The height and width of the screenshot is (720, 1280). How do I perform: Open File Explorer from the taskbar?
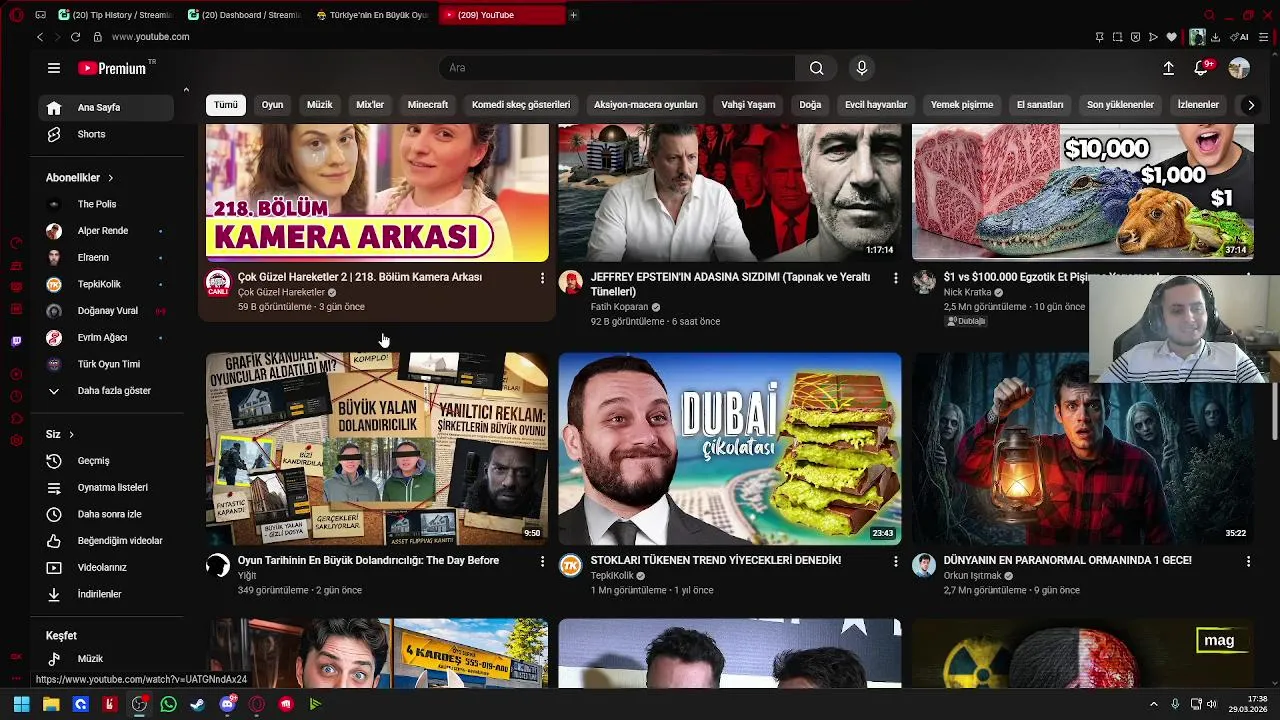click(51, 704)
